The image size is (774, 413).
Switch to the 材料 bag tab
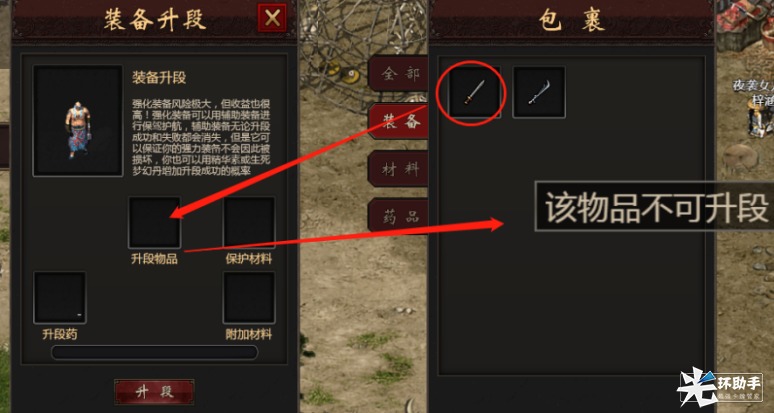pyautogui.click(x=398, y=169)
